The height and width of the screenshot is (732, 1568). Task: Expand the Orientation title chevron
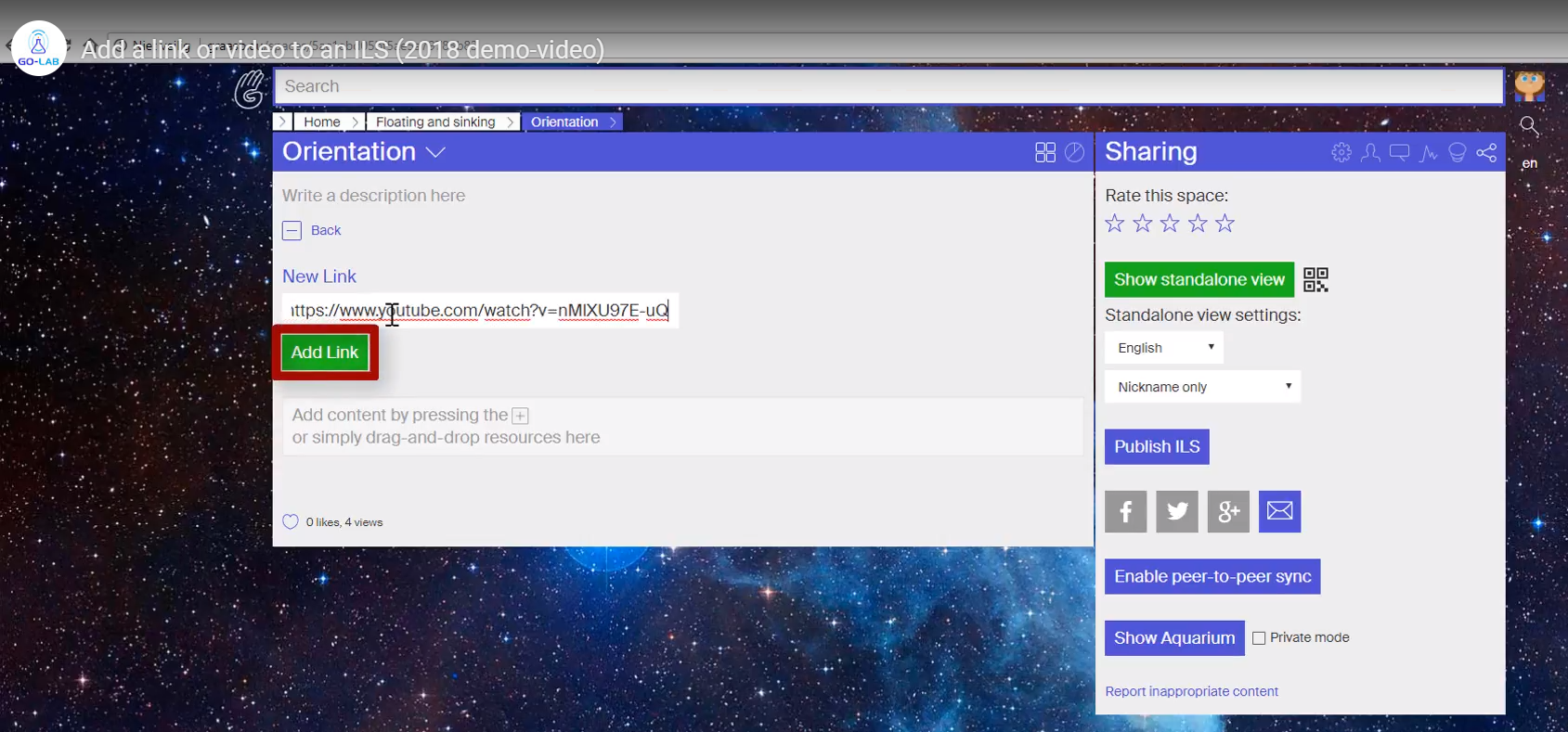[x=435, y=153]
